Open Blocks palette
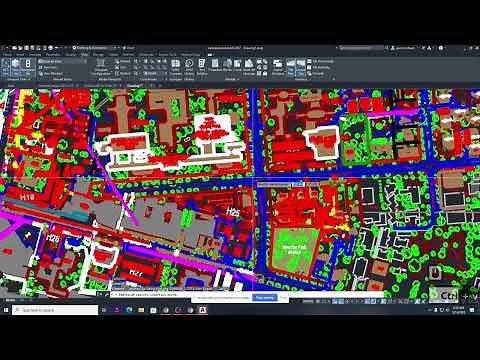 227,65
